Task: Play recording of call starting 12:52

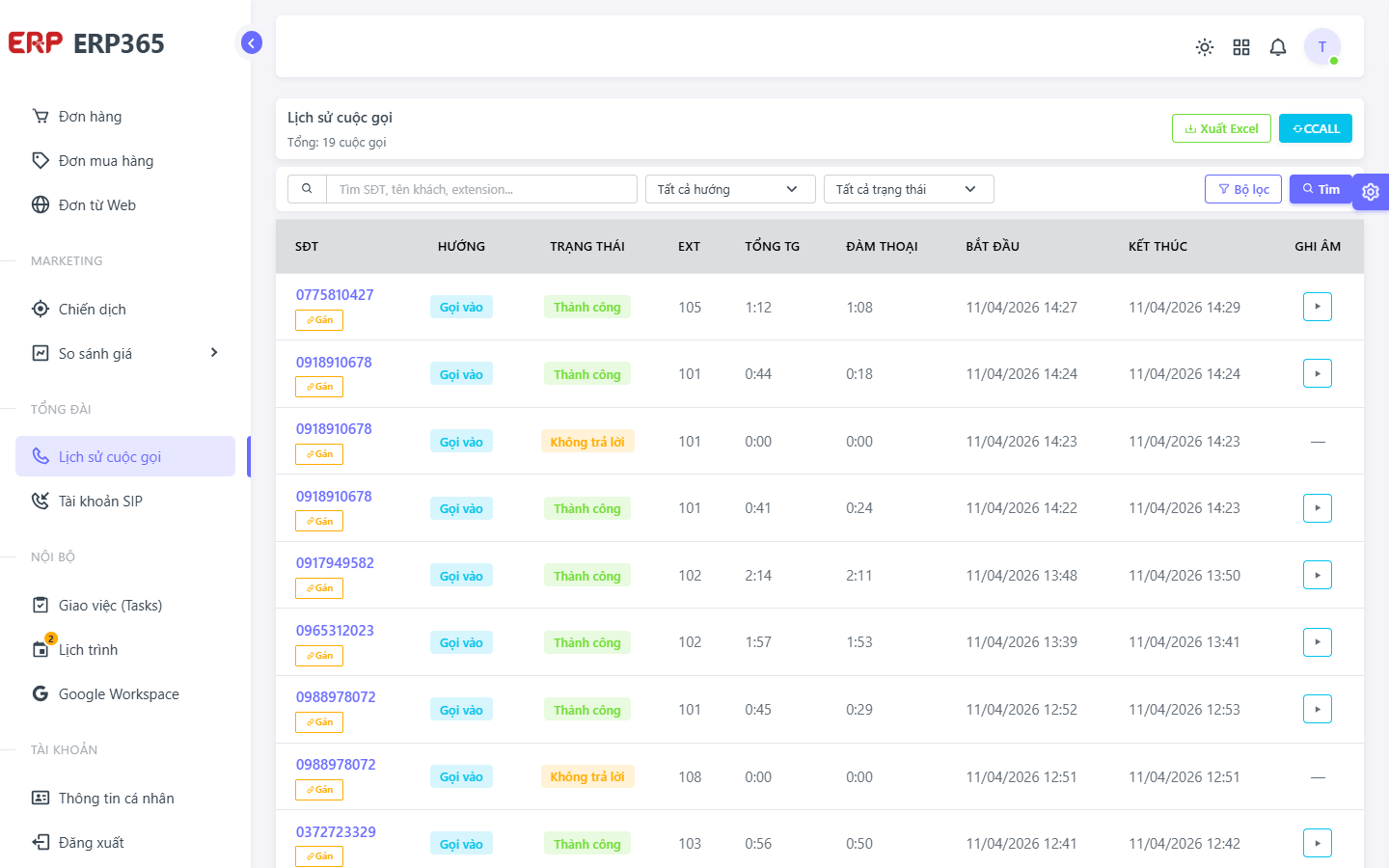Action: pyautogui.click(x=1318, y=709)
